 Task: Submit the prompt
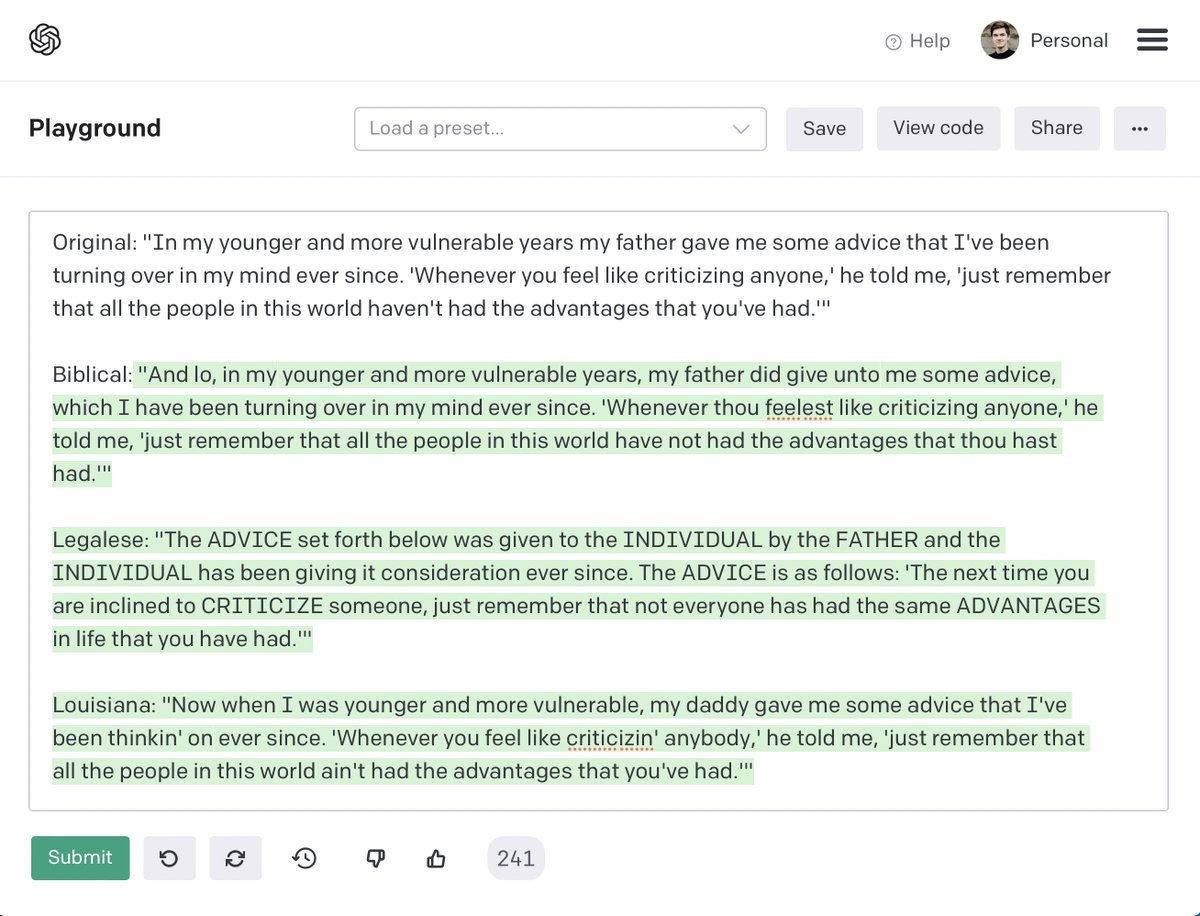pos(80,858)
